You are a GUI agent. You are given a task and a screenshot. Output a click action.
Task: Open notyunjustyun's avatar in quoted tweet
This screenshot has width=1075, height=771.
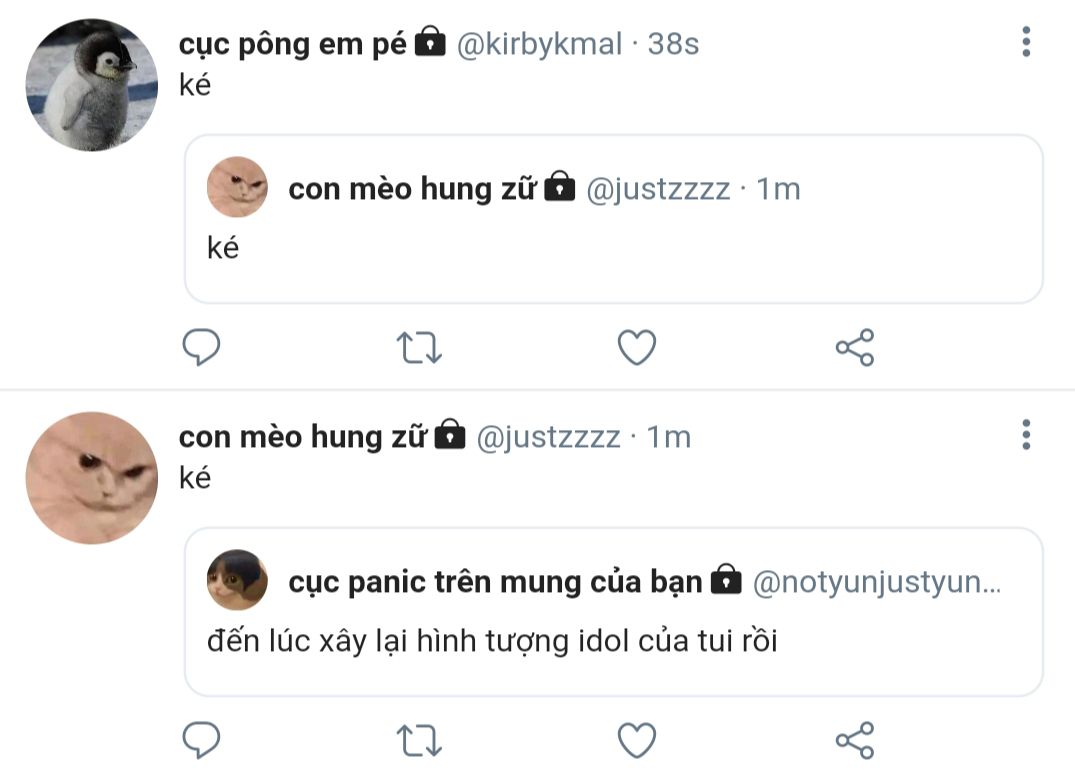[x=237, y=580]
